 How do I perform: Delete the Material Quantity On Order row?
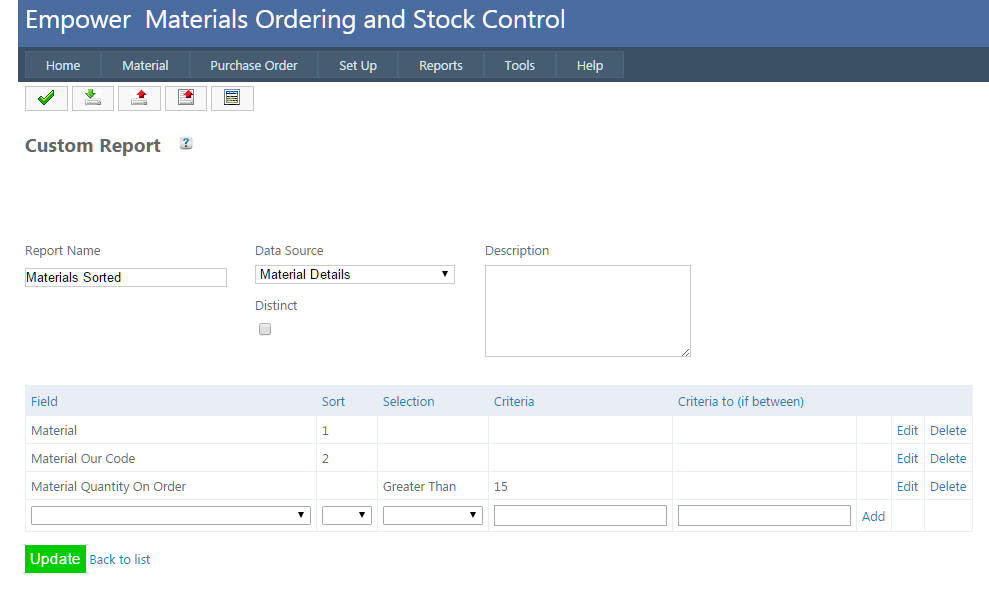[948, 486]
